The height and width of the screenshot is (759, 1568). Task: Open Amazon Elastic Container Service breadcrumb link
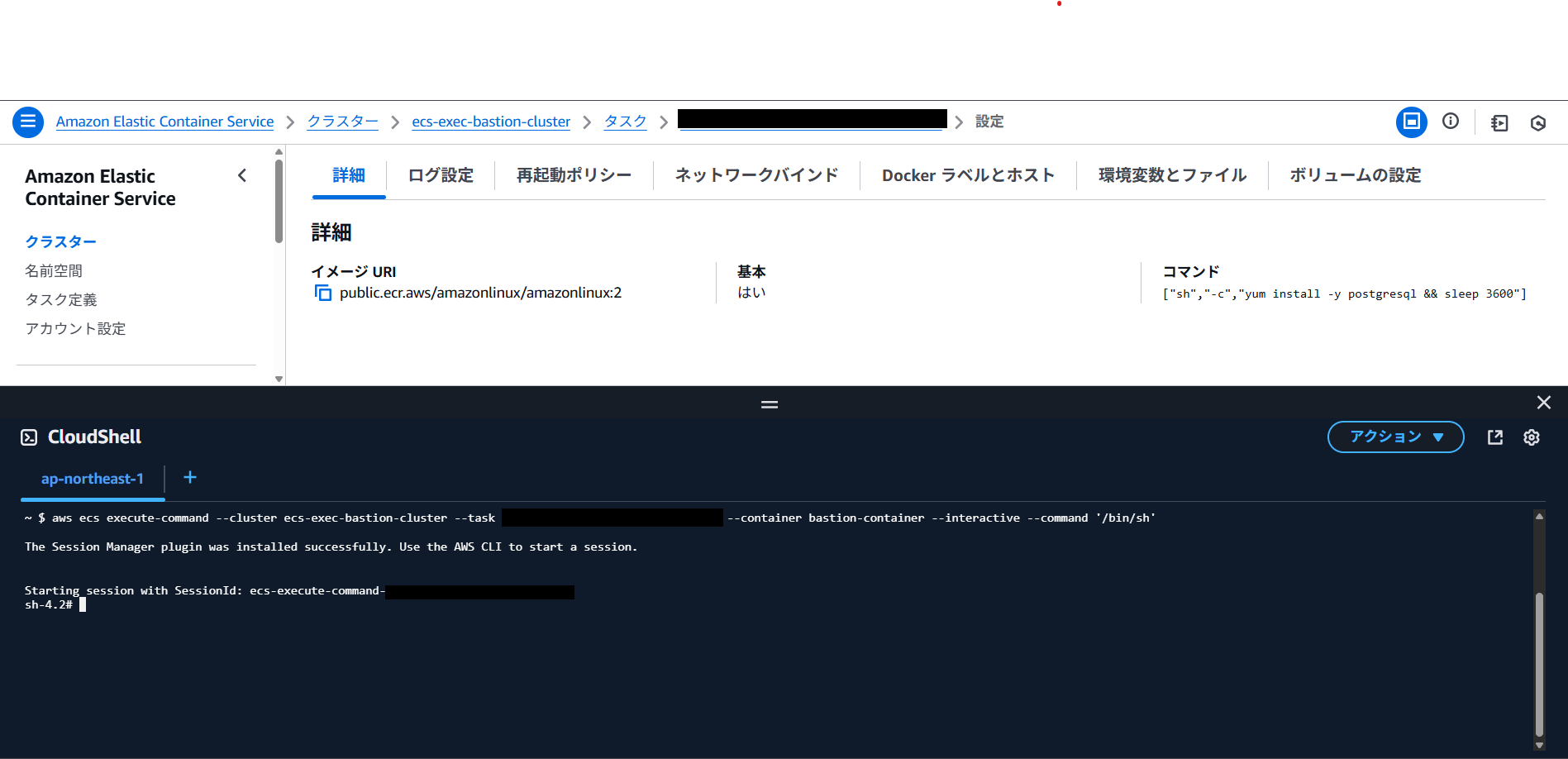(x=164, y=122)
